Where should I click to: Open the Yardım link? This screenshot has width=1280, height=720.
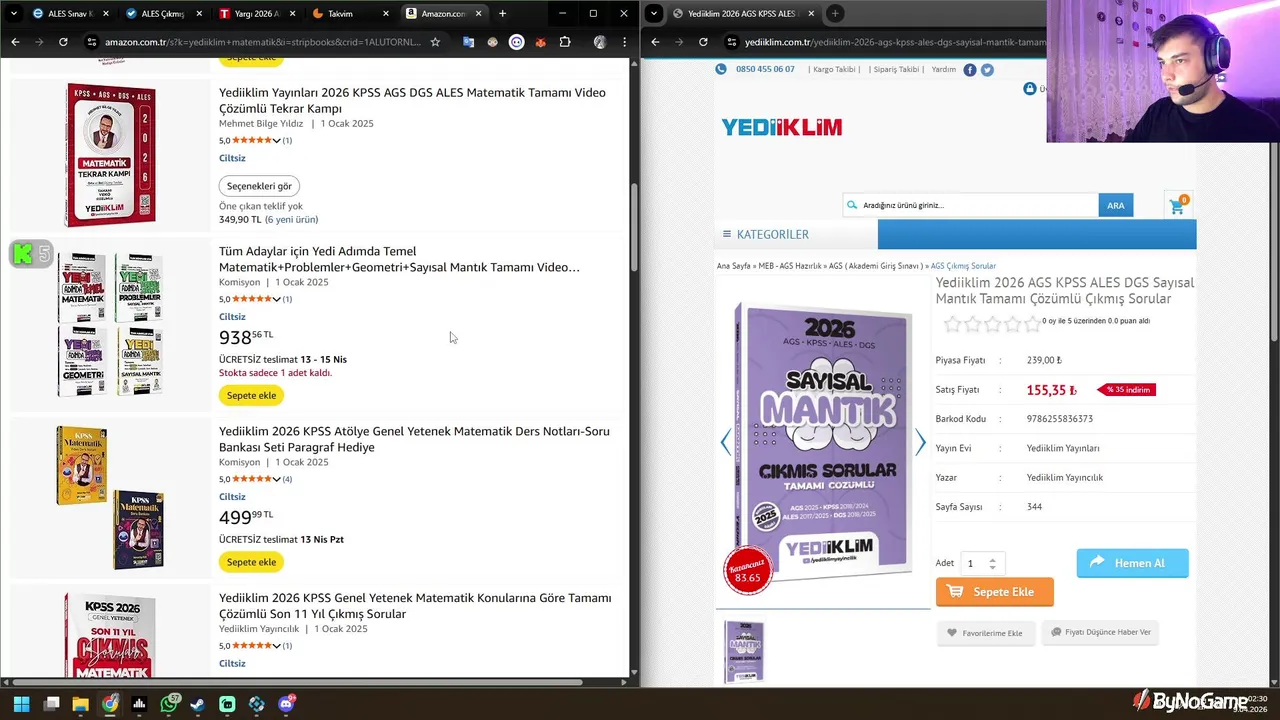click(x=944, y=70)
